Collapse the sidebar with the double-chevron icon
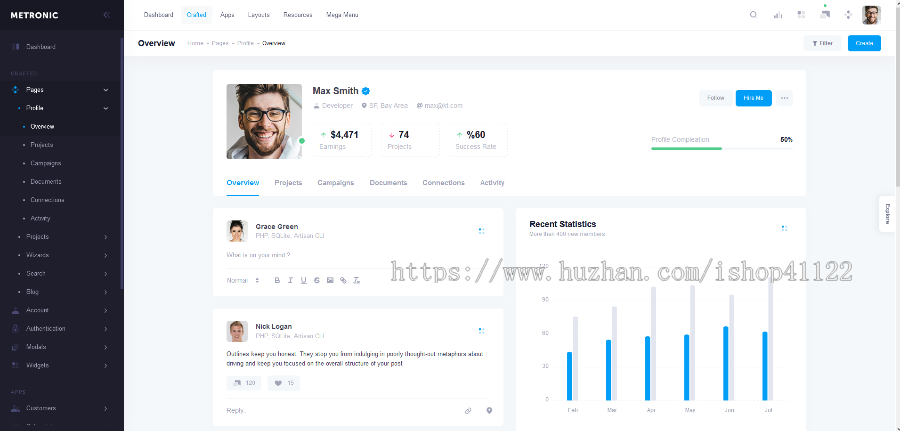 [x=106, y=15]
